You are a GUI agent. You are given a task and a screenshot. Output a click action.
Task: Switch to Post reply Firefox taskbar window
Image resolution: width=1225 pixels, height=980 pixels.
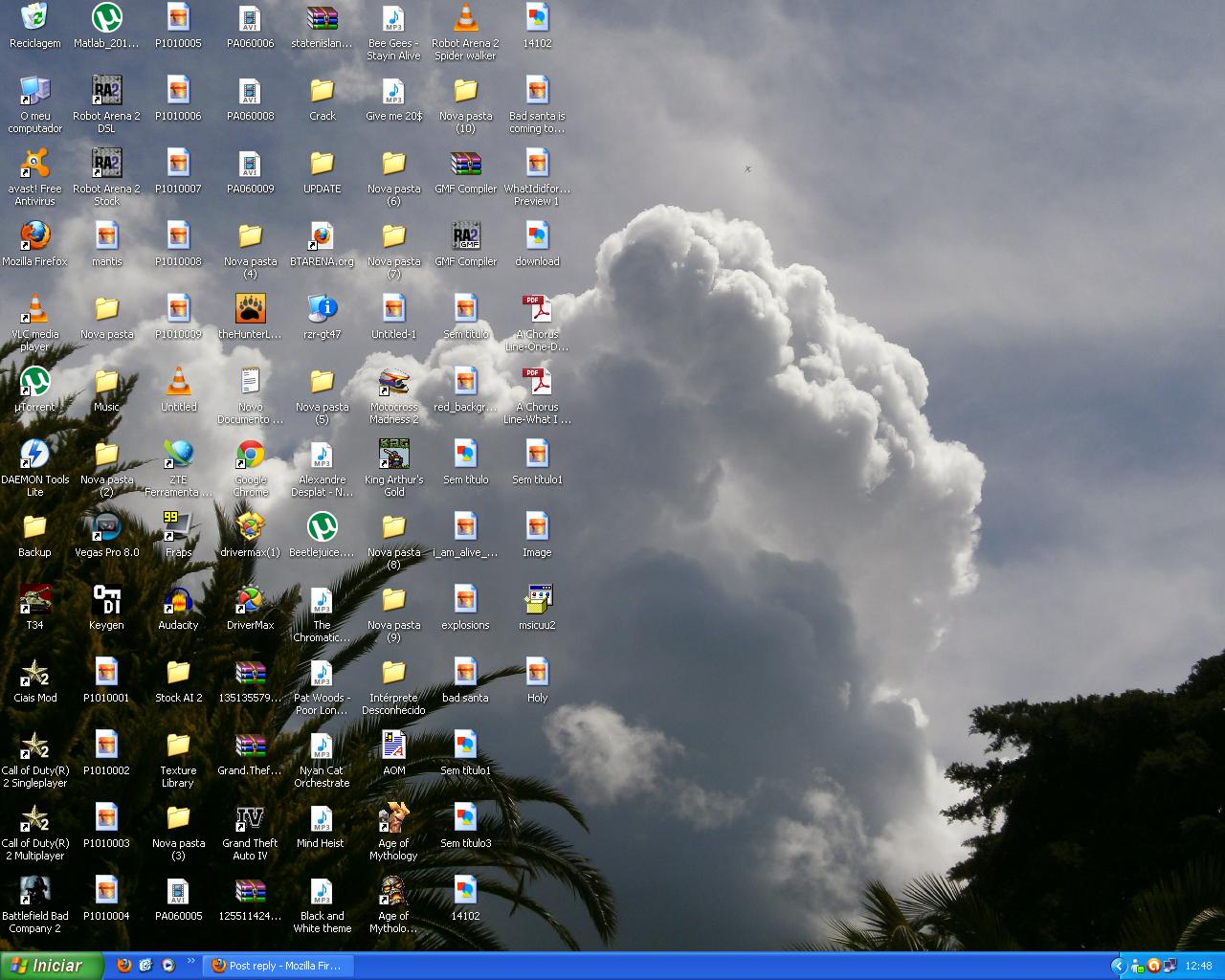(277, 966)
